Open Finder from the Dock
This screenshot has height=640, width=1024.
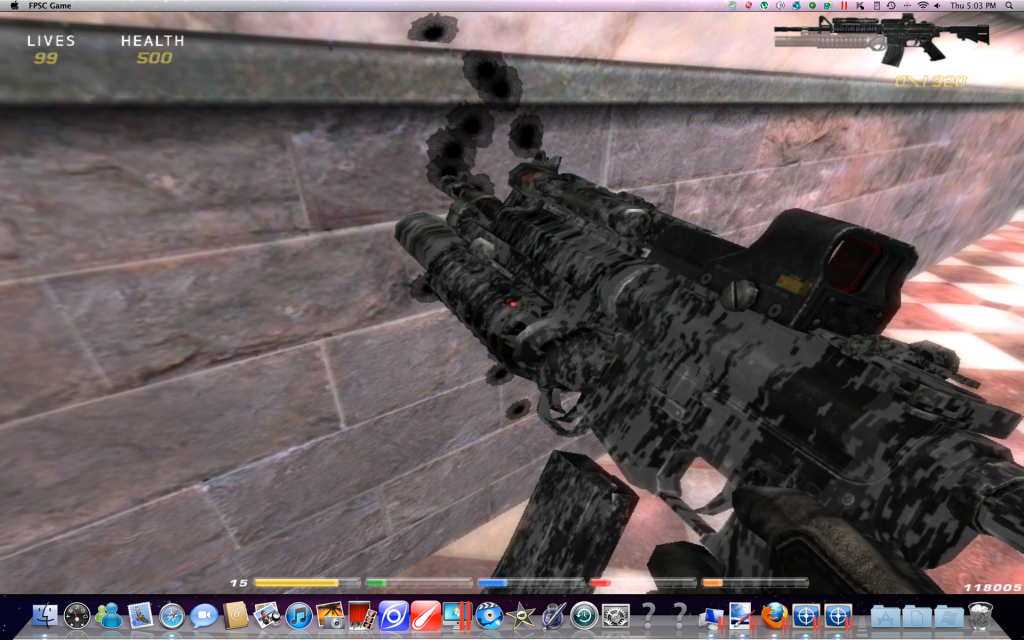point(45,616)
